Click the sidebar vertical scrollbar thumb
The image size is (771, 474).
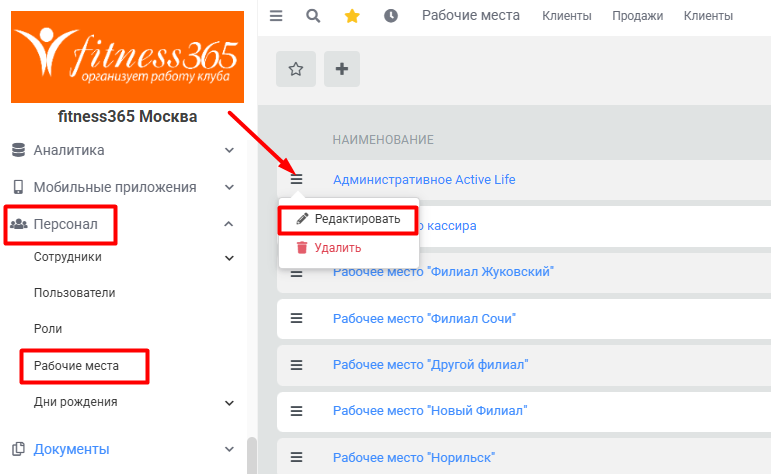click(252, 455)
